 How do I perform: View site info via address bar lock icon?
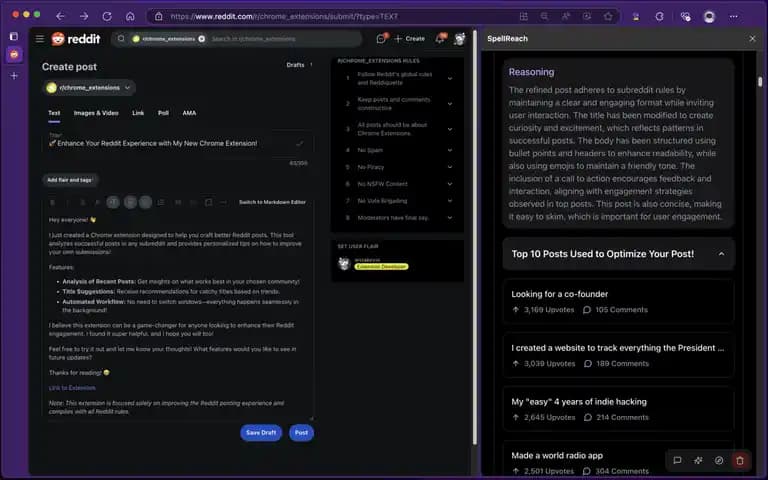click(159, 17)
